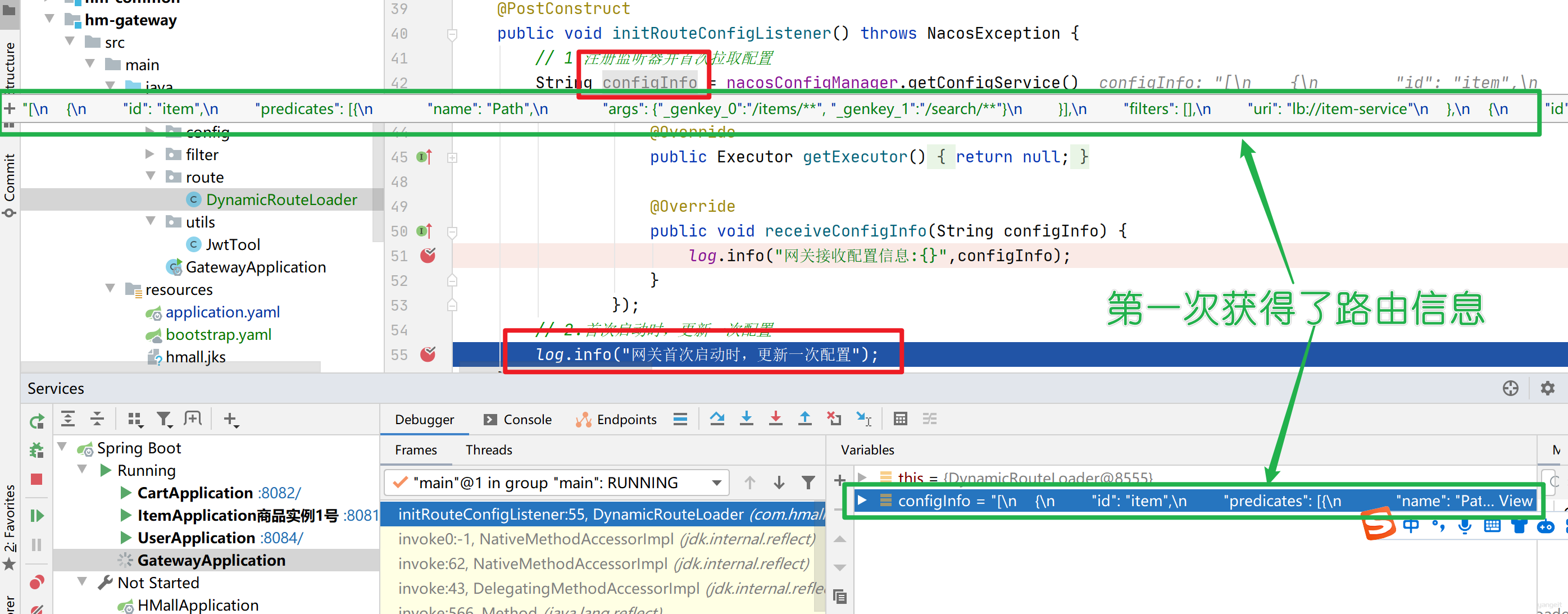Click implements gutter icon on line 45
This screenshot has width=1568, height=614.
(424, 157)
